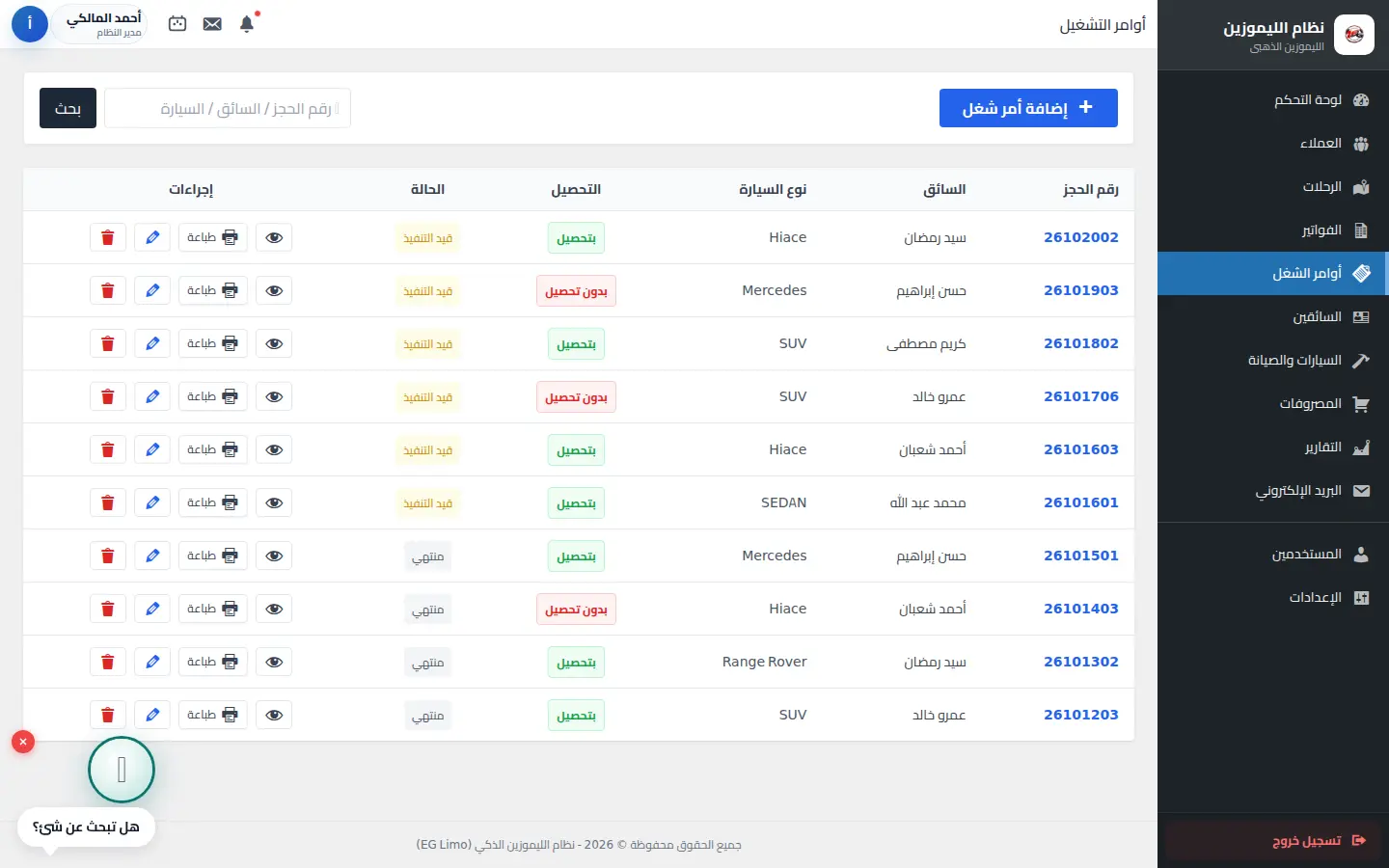The width and height of the screenshot is (1389, 868).
Task: Open التقارير reports in sidebar
Action: point(1273,447)
